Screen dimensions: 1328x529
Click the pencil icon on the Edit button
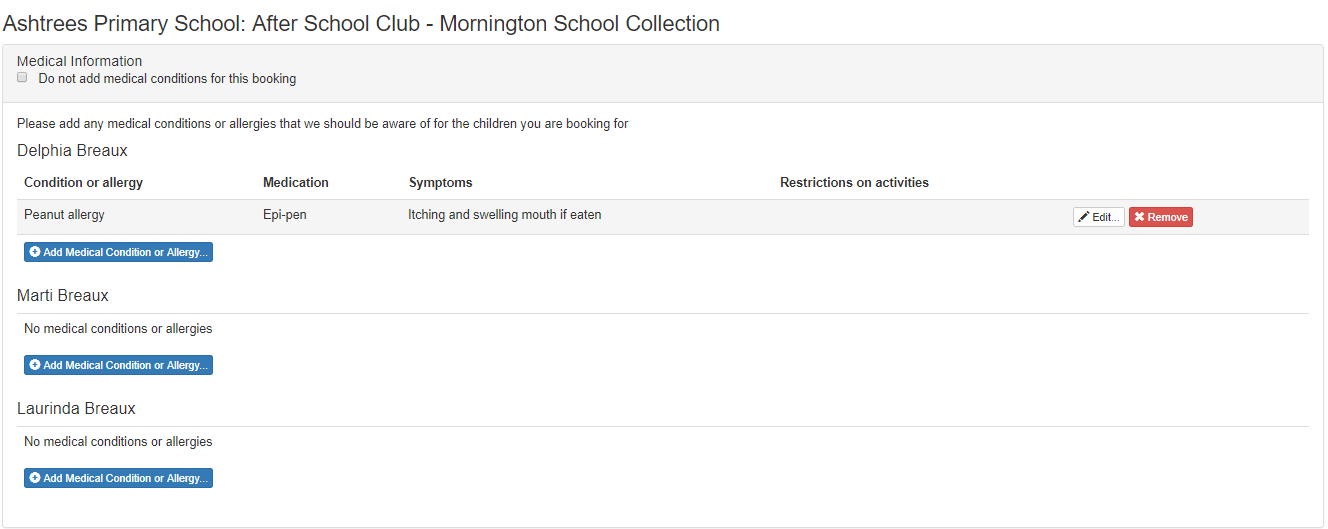point(1084,217)
